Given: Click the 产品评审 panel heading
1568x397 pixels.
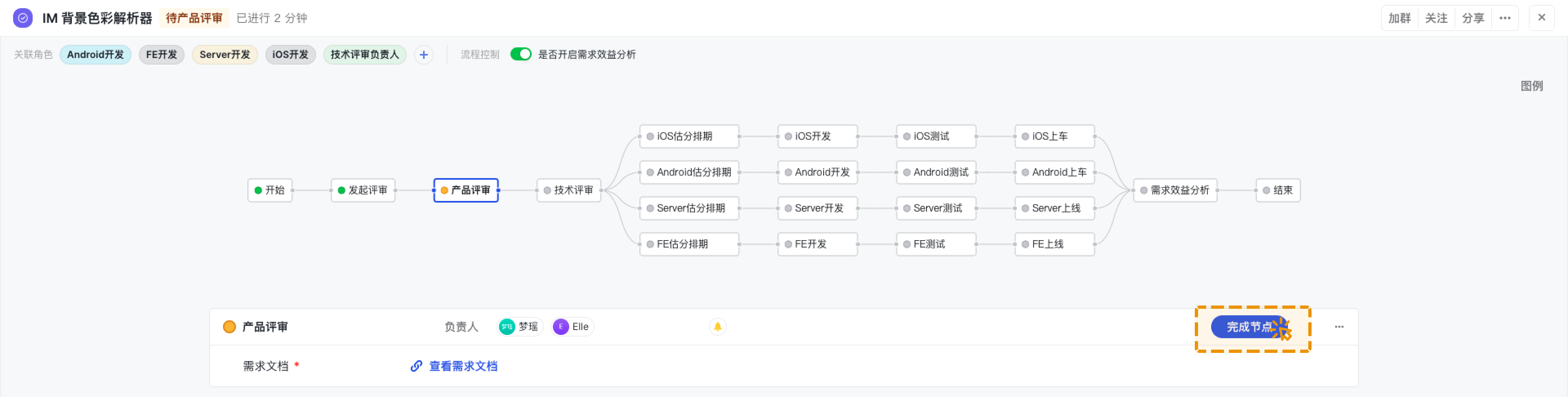Looking at the screenshot, I should 265,327.
